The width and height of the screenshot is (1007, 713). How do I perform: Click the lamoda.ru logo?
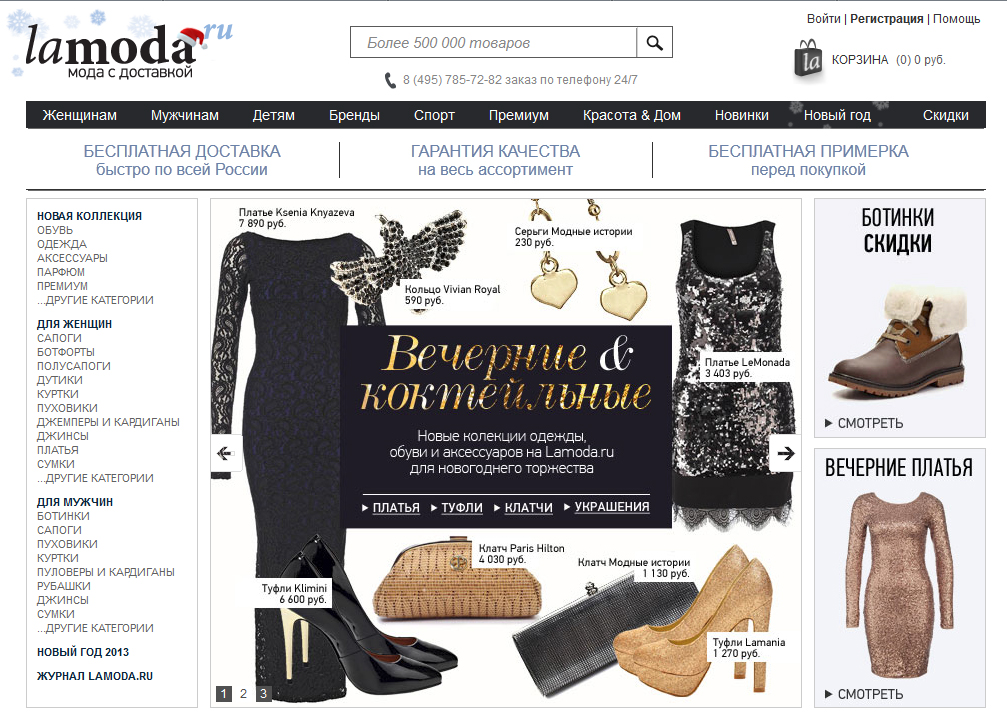point(122,50)
